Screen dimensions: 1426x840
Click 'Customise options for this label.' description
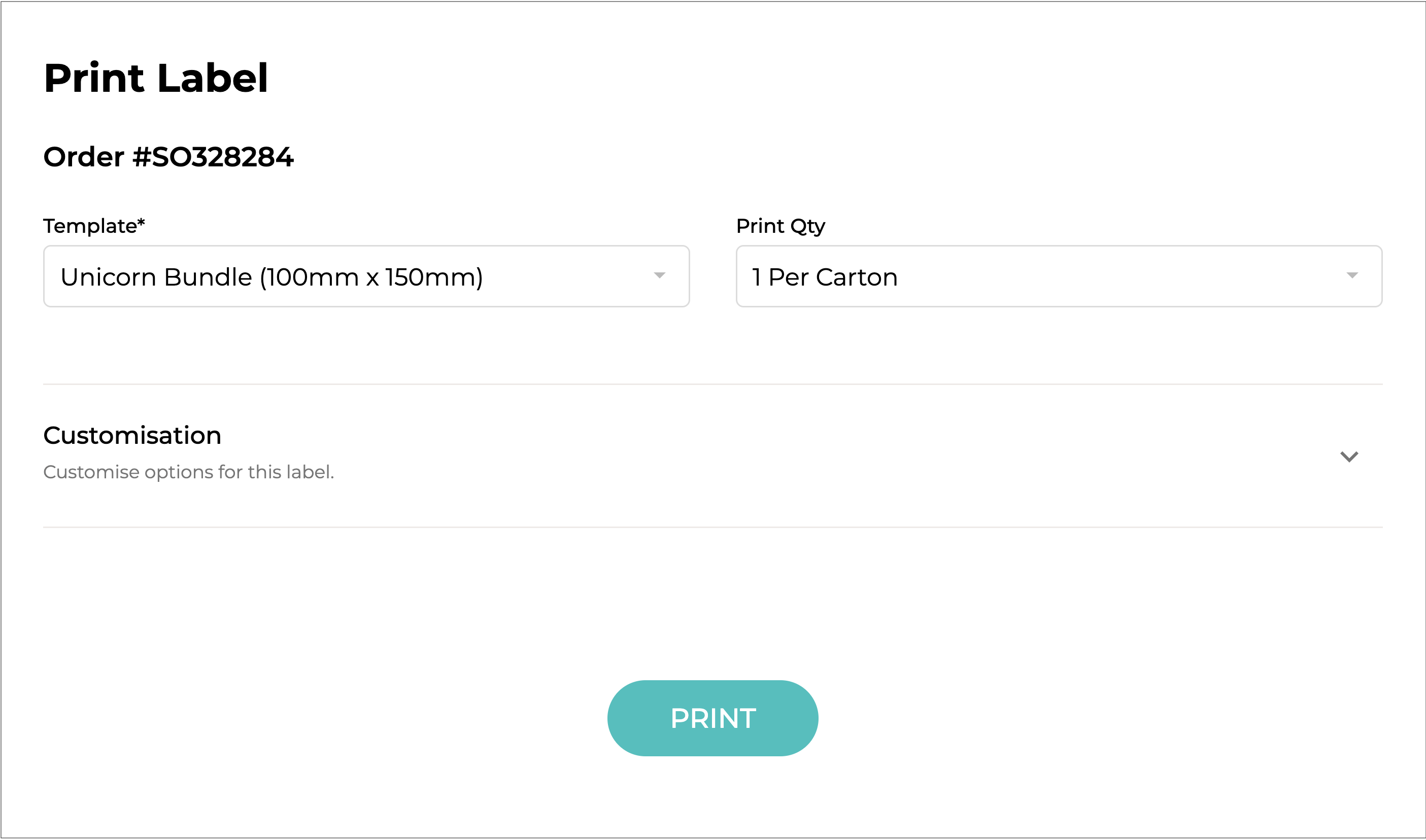[x=189, y=472]
